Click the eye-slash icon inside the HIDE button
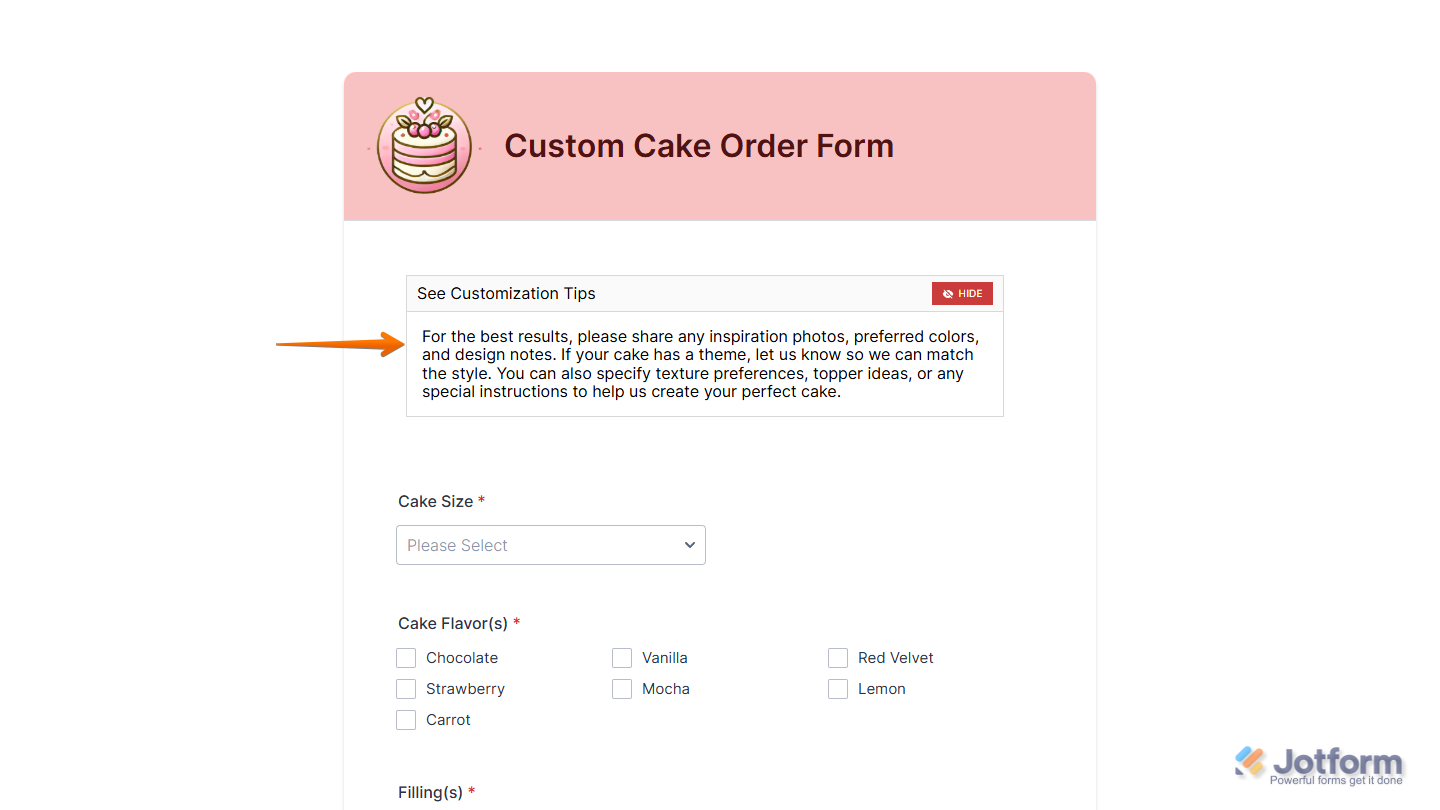1440x810 pixels. pos(946,293)
